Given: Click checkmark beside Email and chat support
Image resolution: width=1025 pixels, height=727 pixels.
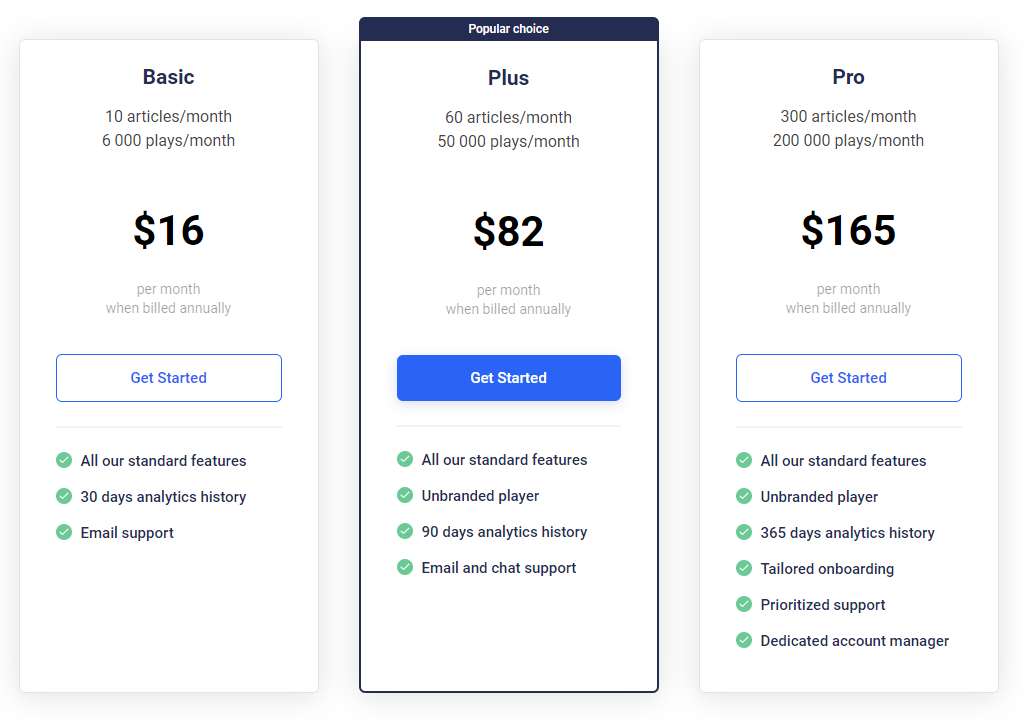Looking at the screenshot, I should (x=405, y=567).
